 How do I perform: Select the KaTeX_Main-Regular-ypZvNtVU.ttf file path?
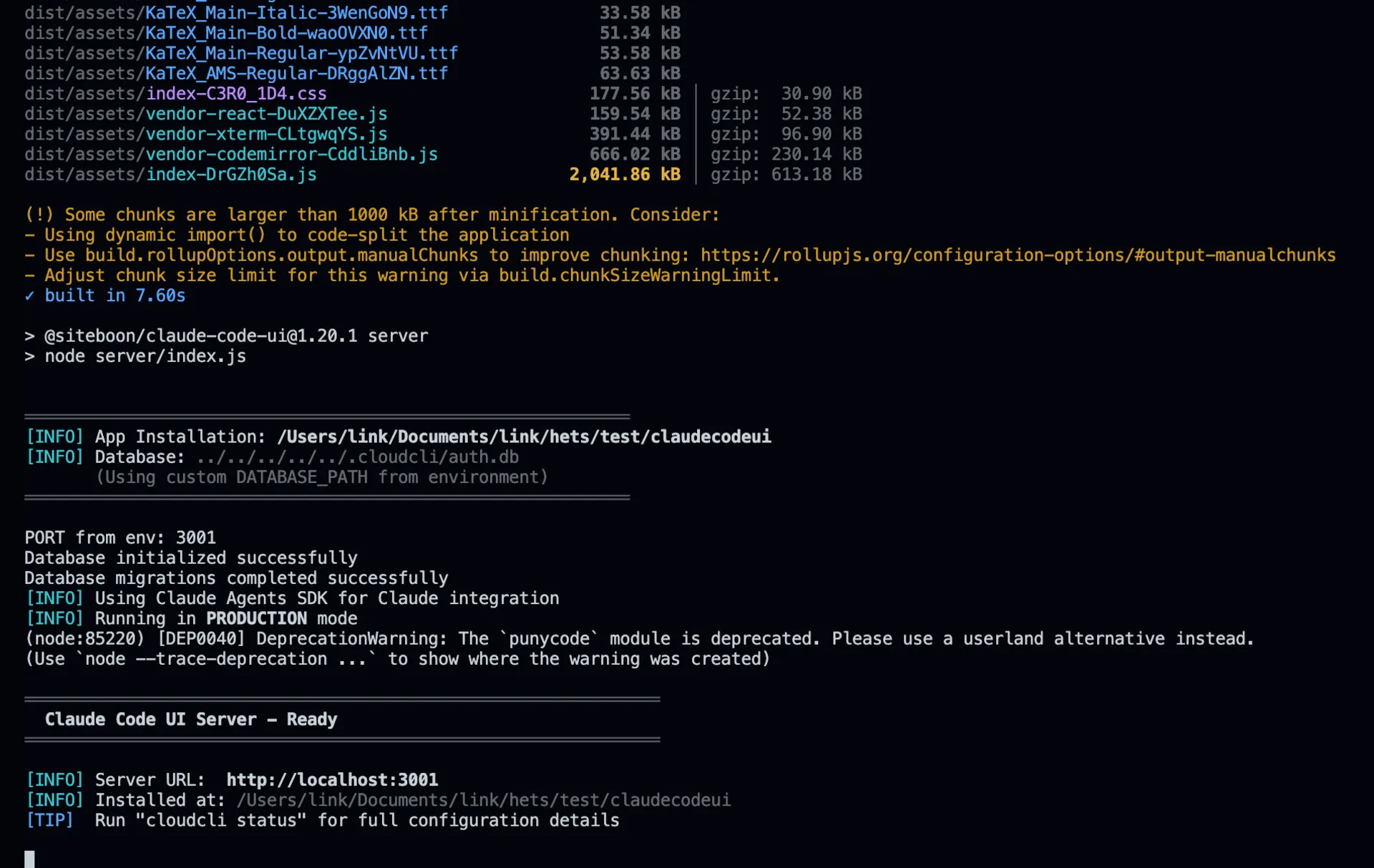(x=299, y=53)
